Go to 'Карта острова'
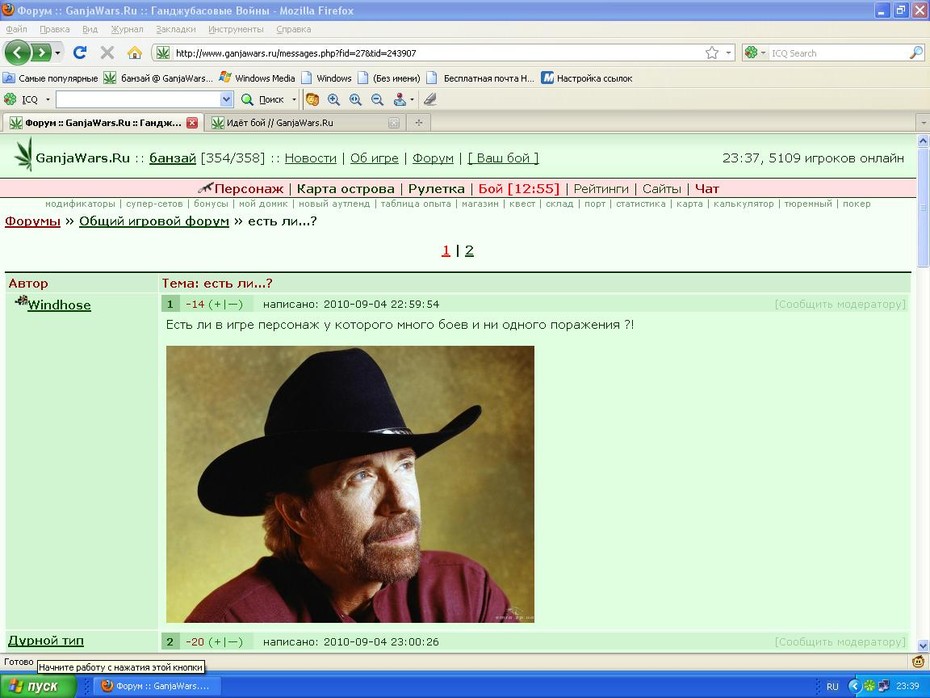The width and height of the screenshot is (930, 698). click(345, 189)
